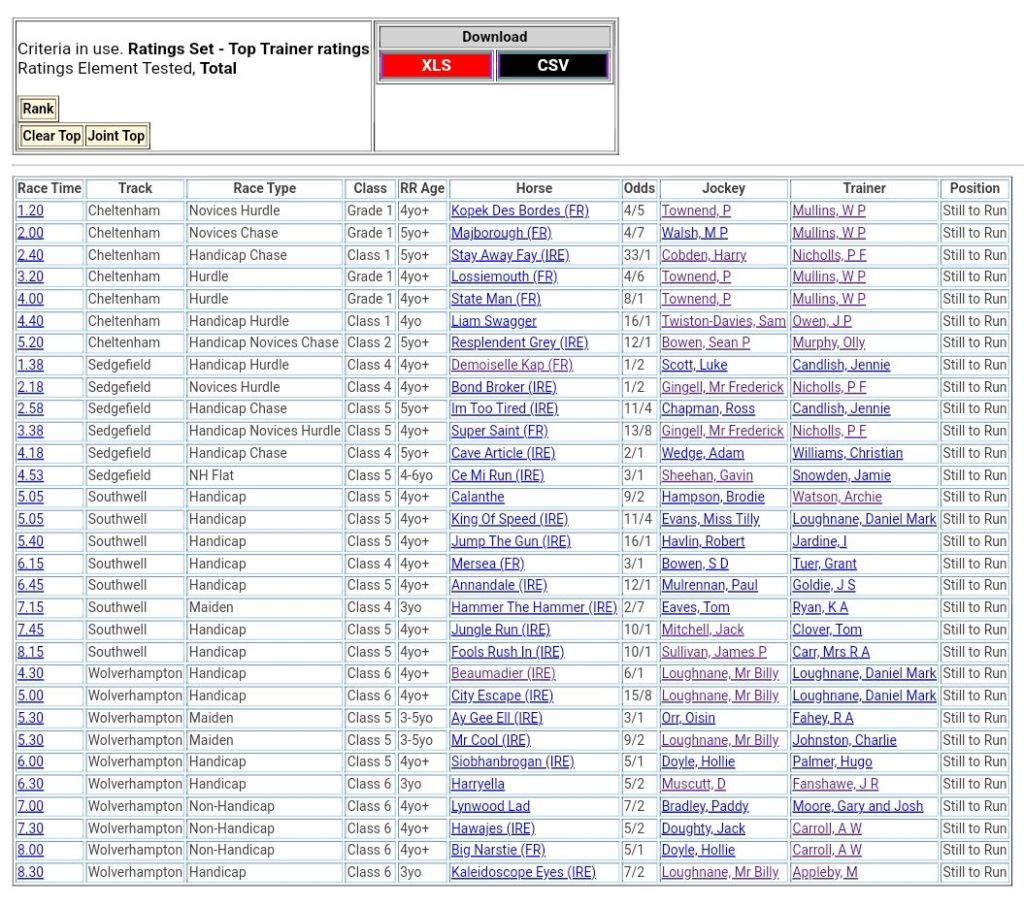Click the 8.30 Wolverhampton race time link
The width and height of the screenshot is (1024, 906).
pos(30,873)
